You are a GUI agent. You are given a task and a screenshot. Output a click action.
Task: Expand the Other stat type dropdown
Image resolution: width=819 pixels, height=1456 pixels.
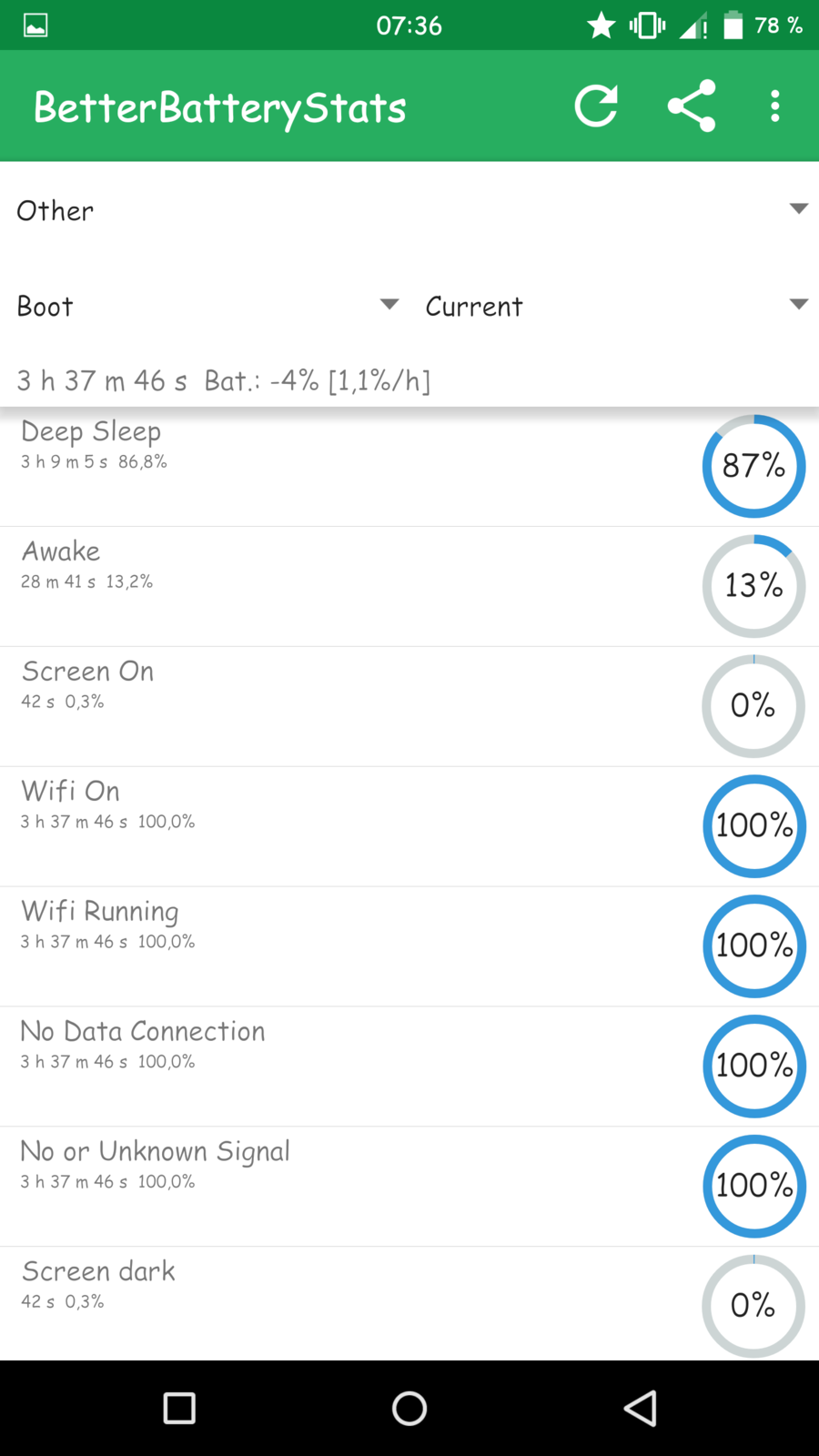(409, 210)
